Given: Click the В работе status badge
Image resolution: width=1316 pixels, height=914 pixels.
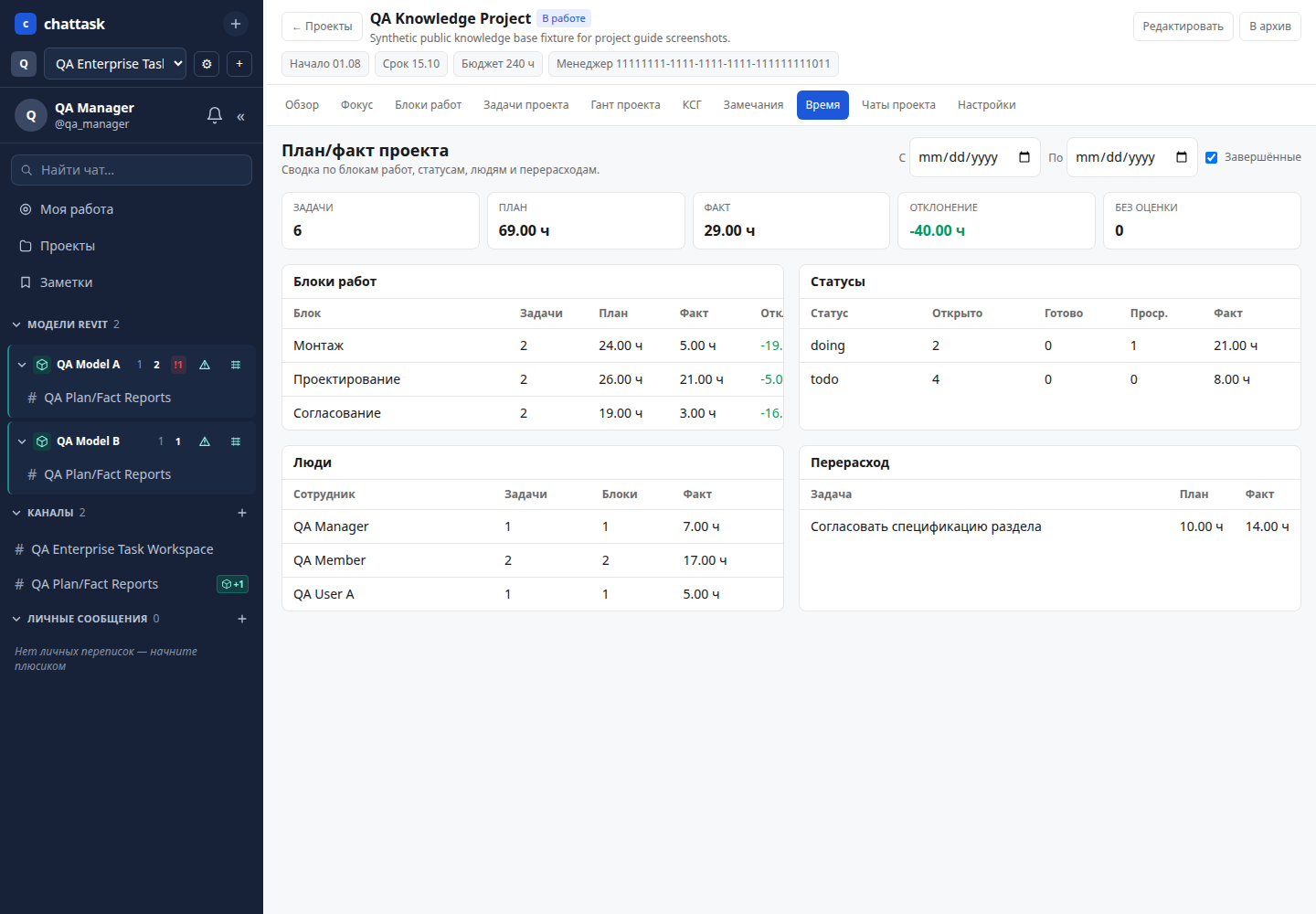Looking at the screenshot, I should (564, 18).
